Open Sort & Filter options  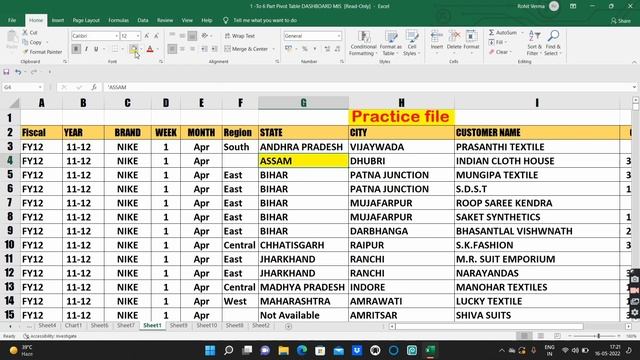point(534,43)
